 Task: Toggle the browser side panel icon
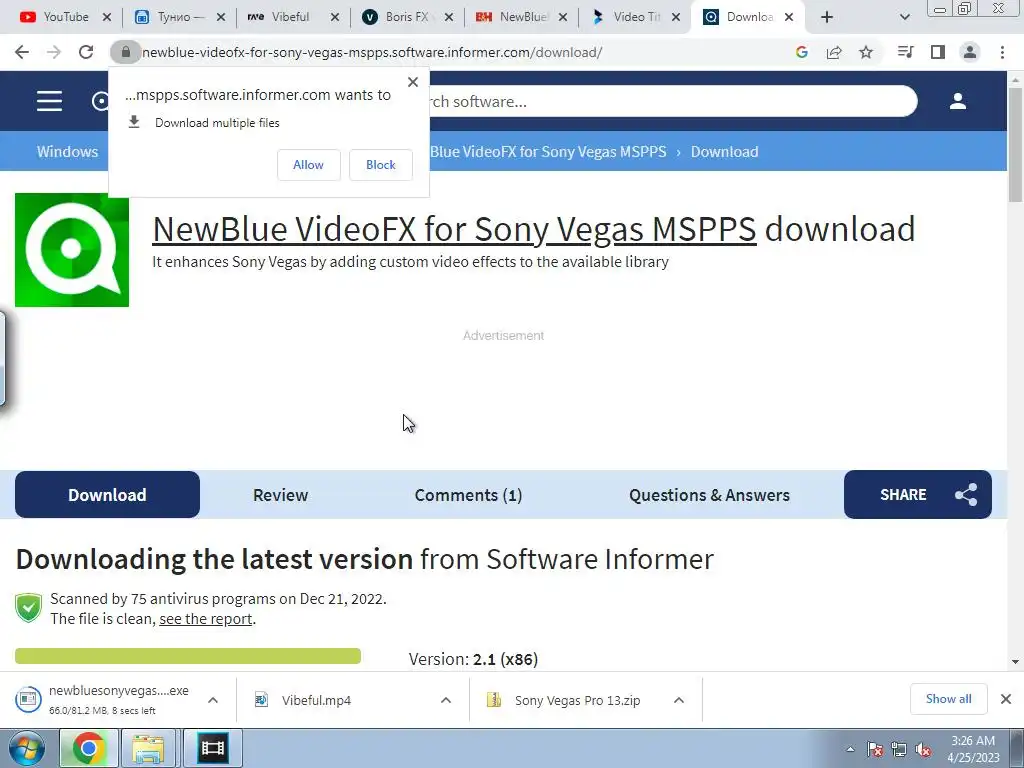[938, 52]
